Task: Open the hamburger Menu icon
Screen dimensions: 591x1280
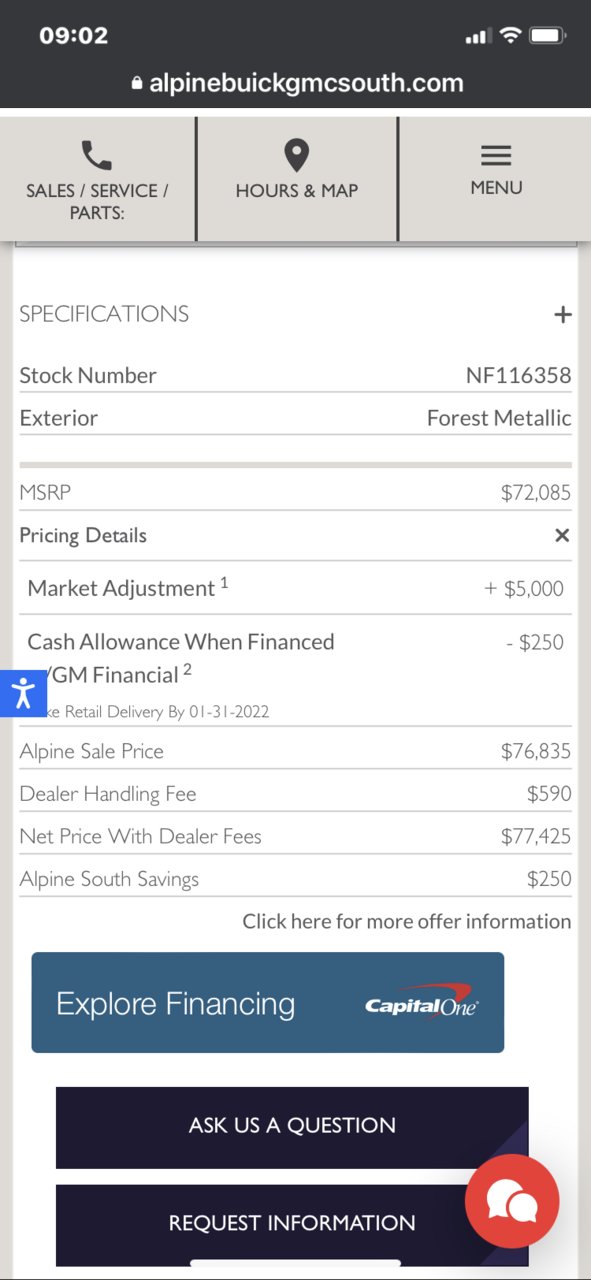Action: click(496, 156)
